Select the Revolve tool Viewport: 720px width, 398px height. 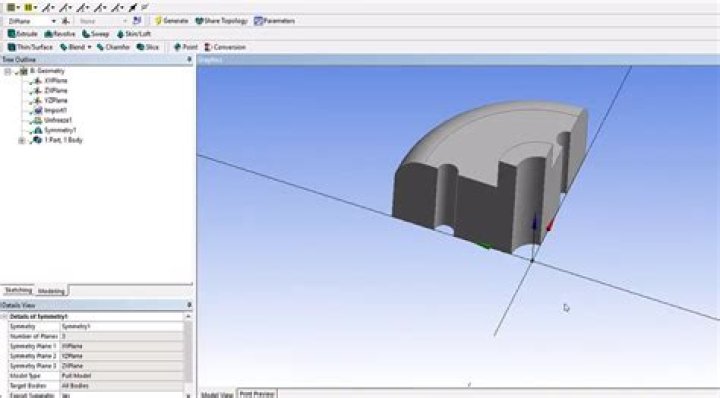60,34
